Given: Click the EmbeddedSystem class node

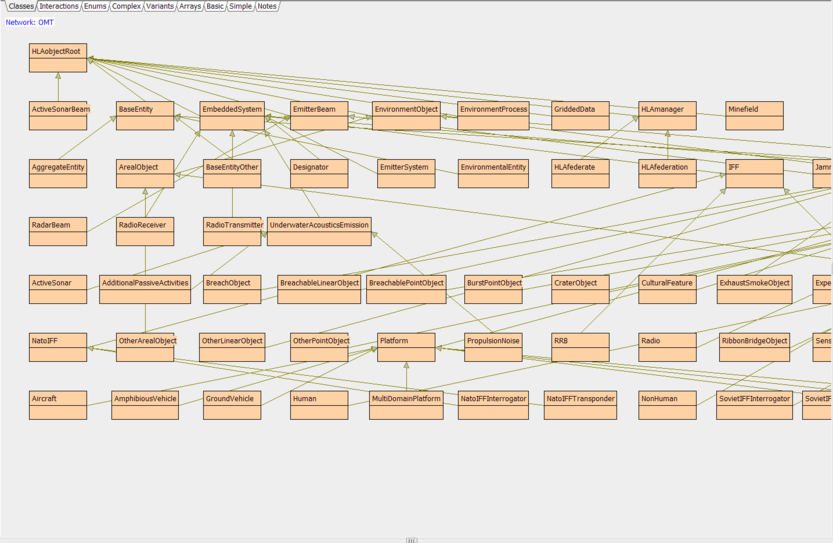Looking at the screenshot, I should [232, 116].
